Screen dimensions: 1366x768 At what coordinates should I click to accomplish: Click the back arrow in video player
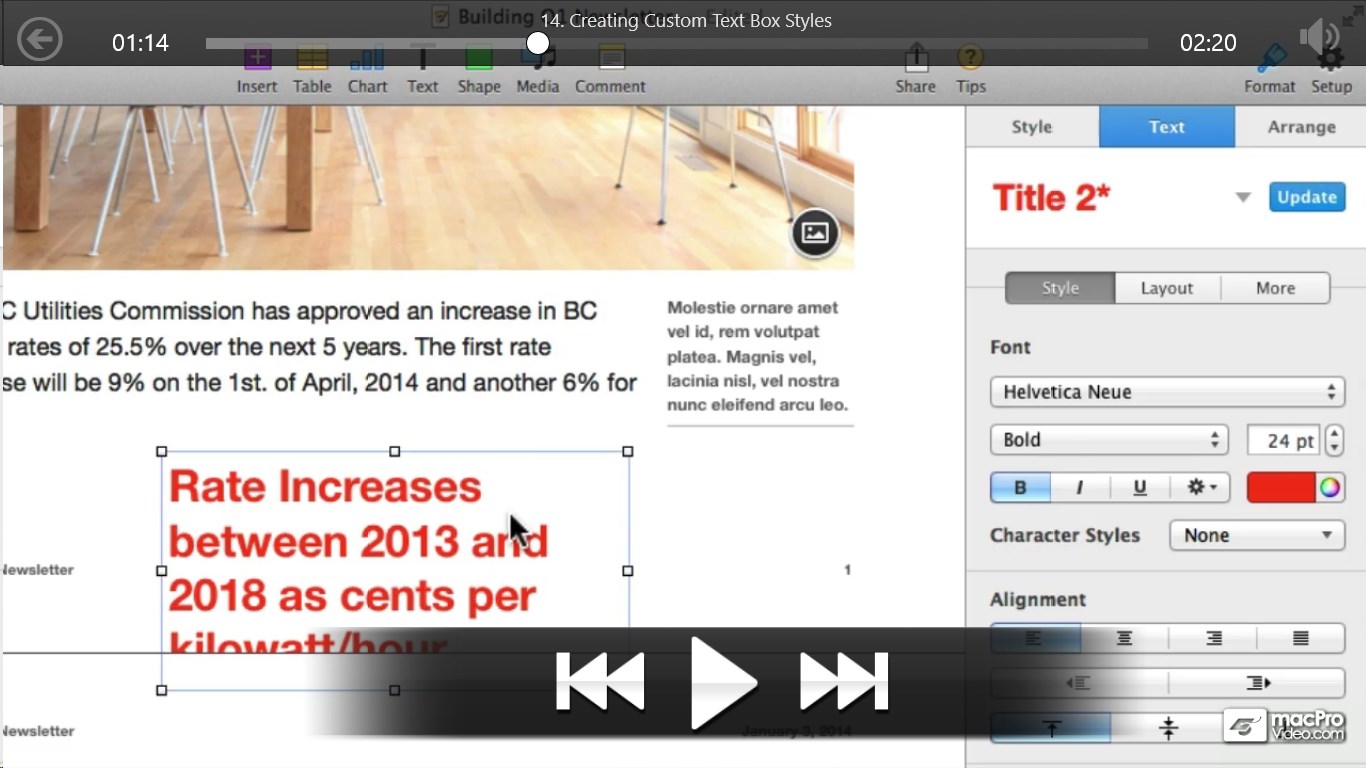(x=40, y=41)
